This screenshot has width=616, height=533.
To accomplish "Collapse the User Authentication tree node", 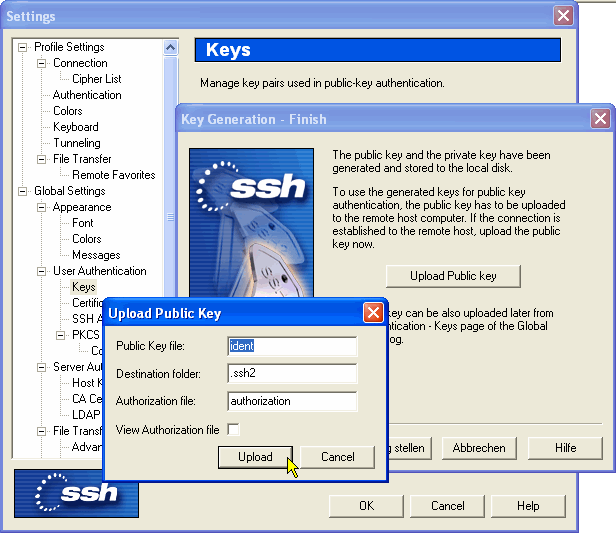I will coord(41,271).
